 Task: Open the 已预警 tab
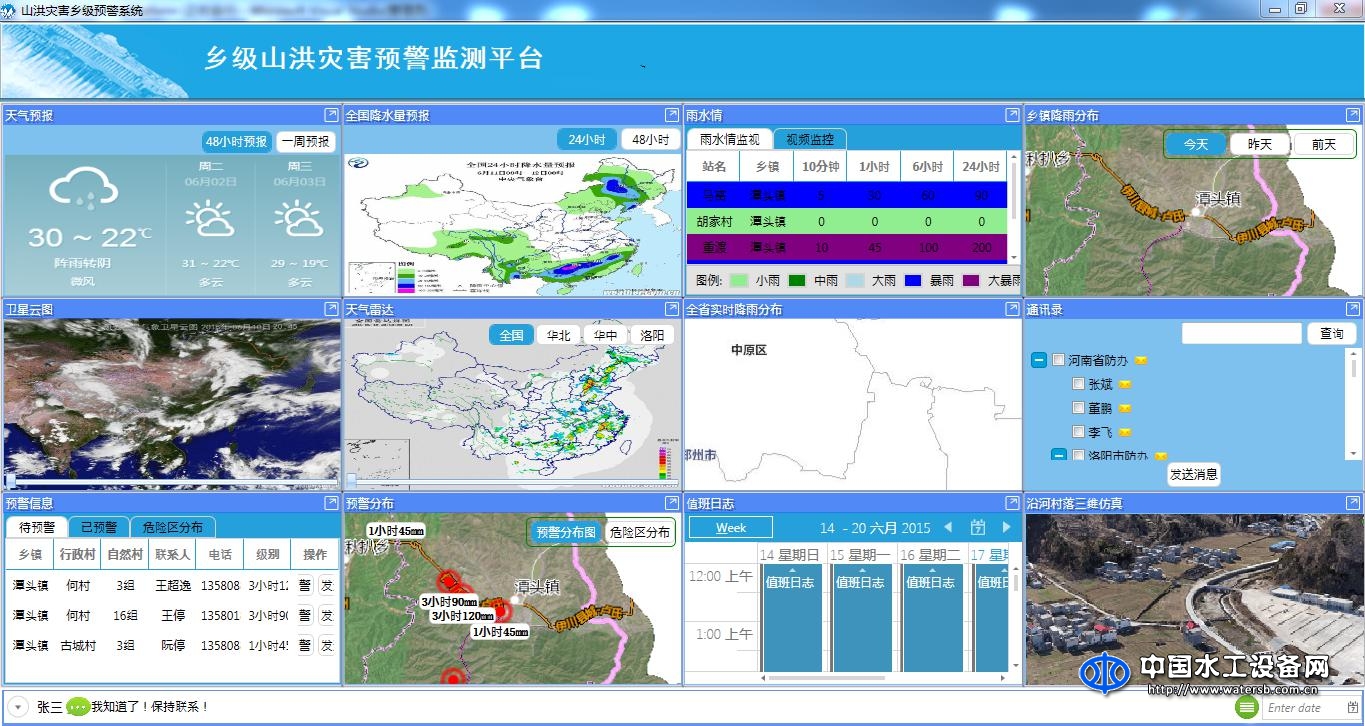point(99,527)
